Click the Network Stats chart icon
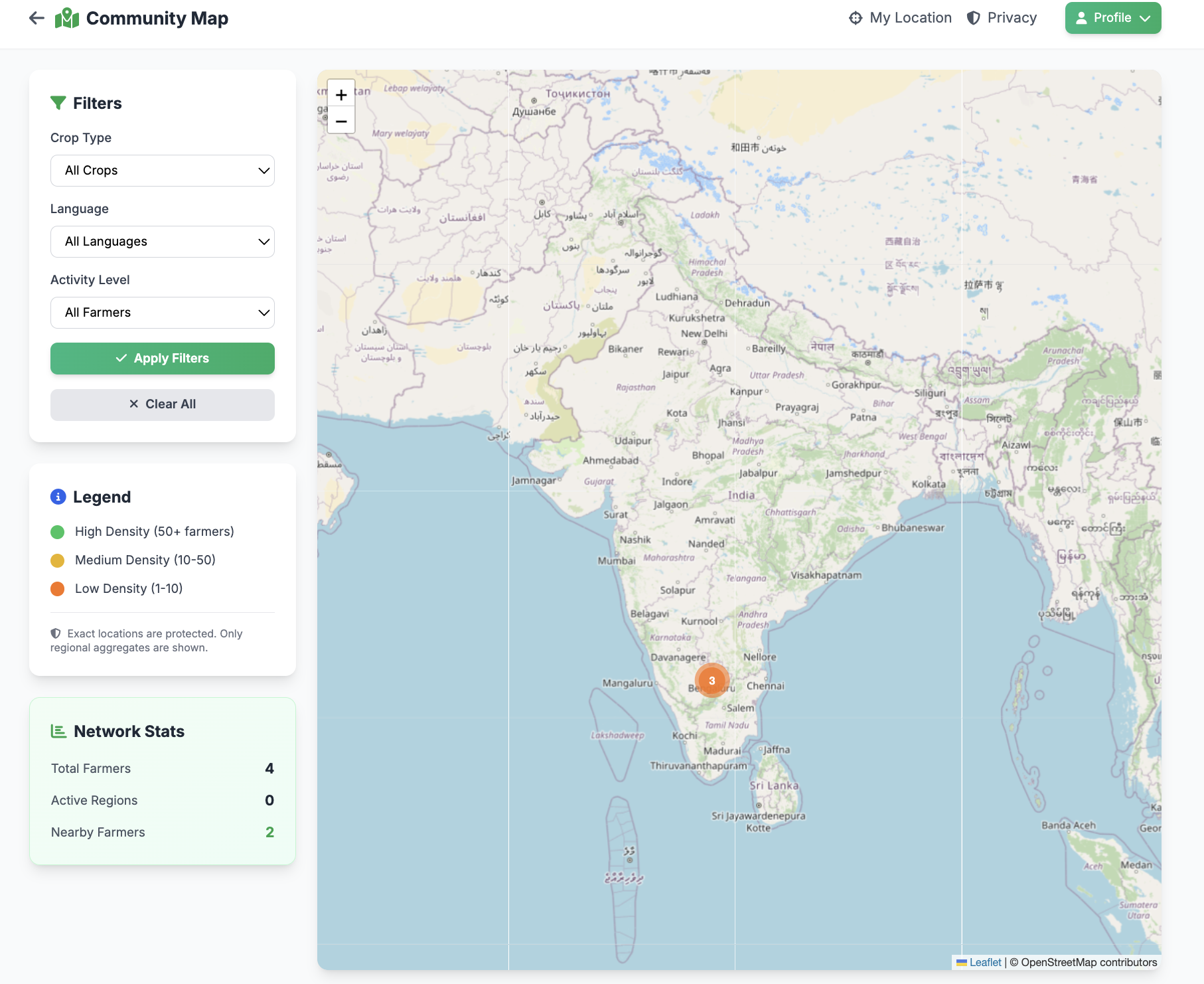 58,731
